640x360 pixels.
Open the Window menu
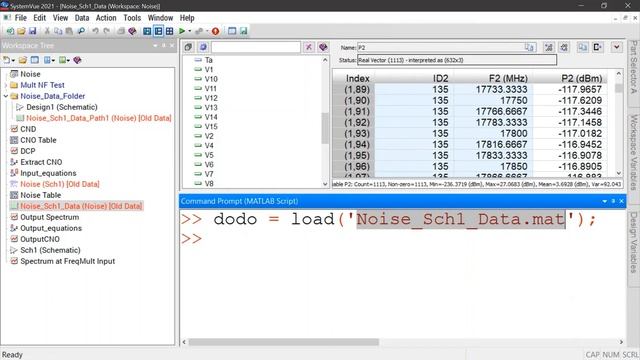(x=160, y=18)
